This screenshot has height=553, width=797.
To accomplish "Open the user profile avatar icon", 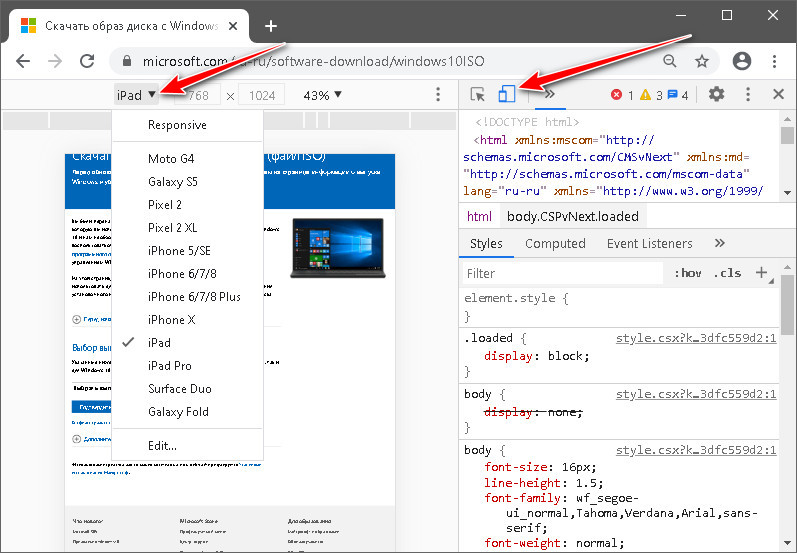I will tap(742, 61).
